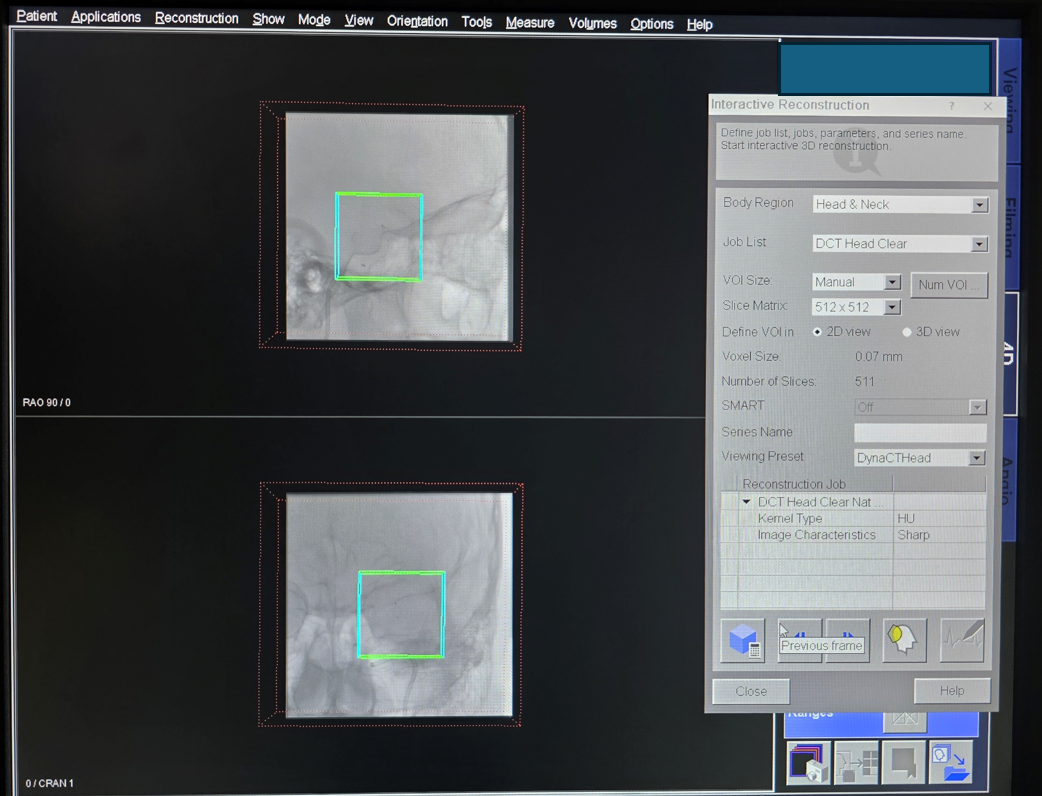
Task: Click the waveform pencil icon
Action: point(963,640)
